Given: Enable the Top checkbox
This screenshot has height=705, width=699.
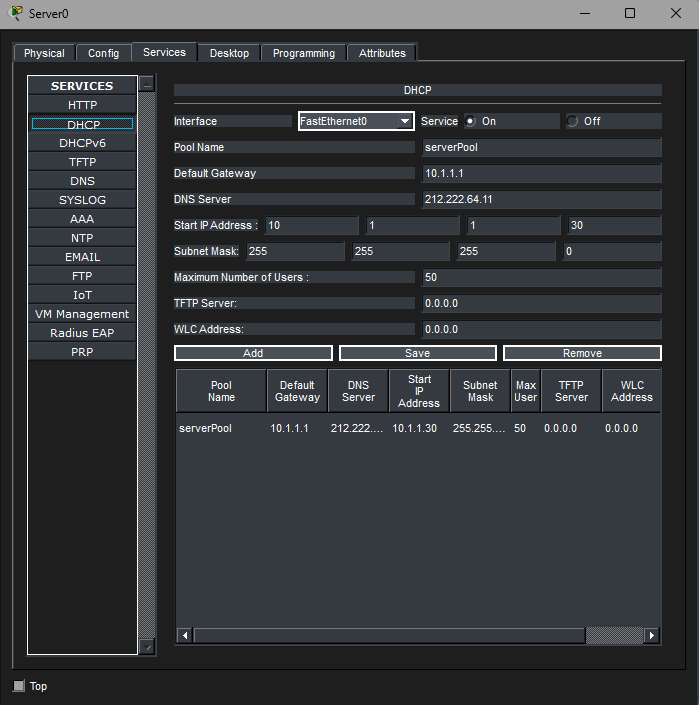Looking at the screenshot, I should pos(19,686).
